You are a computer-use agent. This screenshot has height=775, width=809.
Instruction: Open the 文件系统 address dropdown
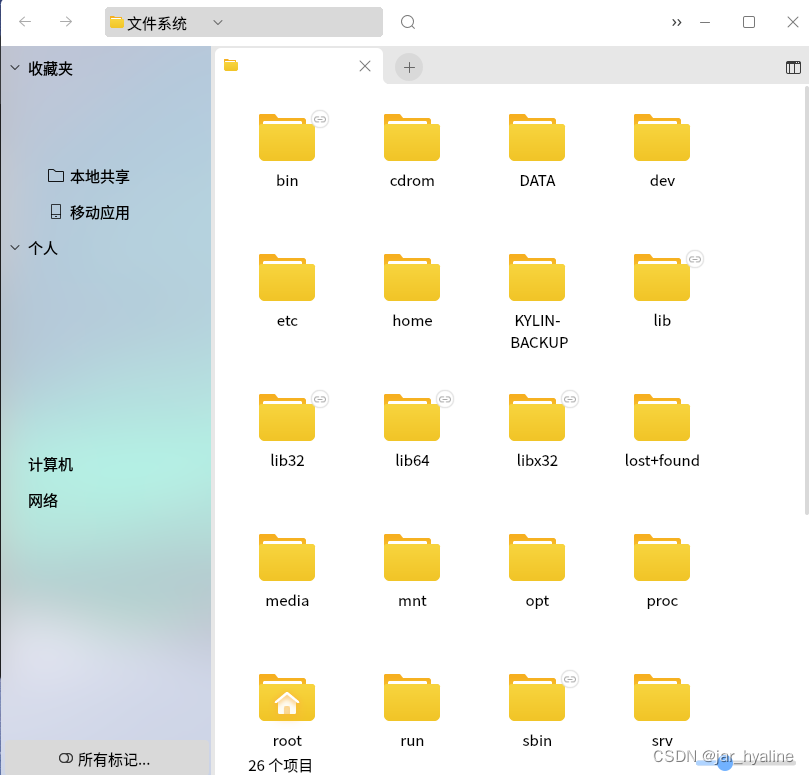click(218, 21)
